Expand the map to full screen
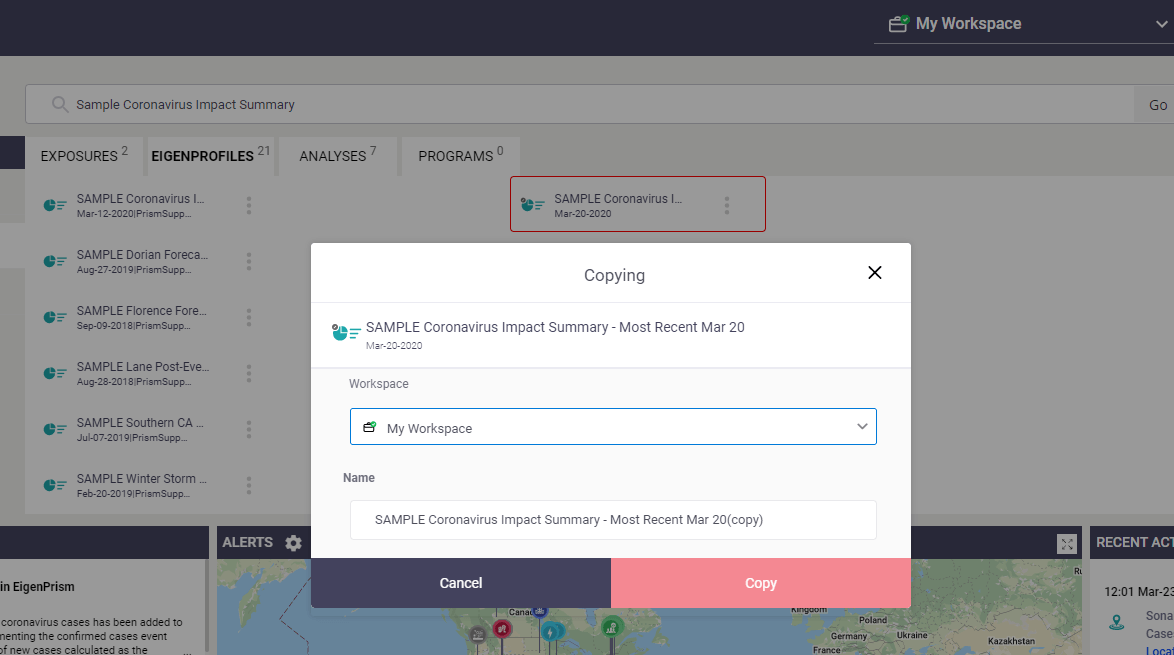This screenshot has width=1174, height=655. click(1066, 544)
